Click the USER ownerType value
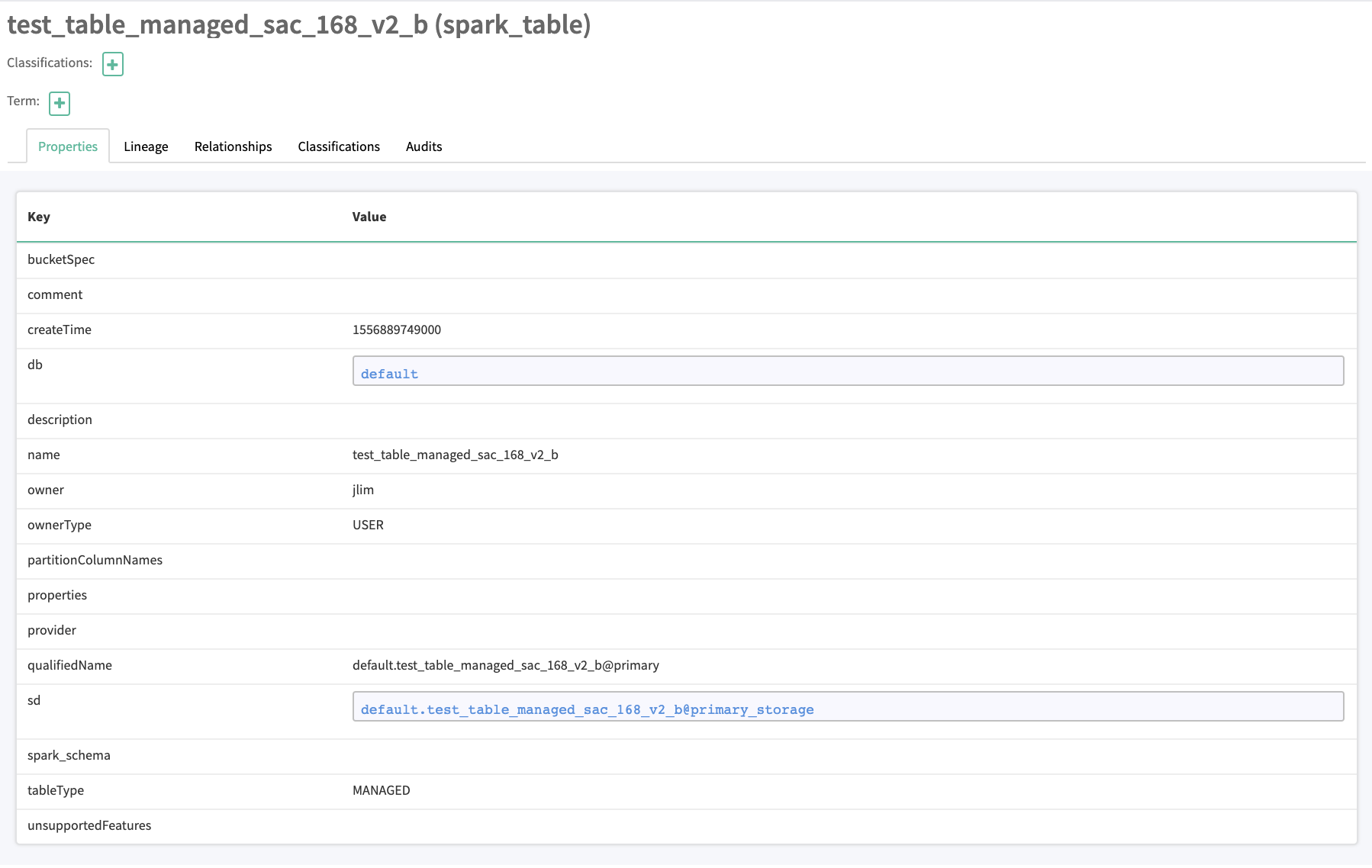Viewport: 1372px width, 868px height. point(368,525)
